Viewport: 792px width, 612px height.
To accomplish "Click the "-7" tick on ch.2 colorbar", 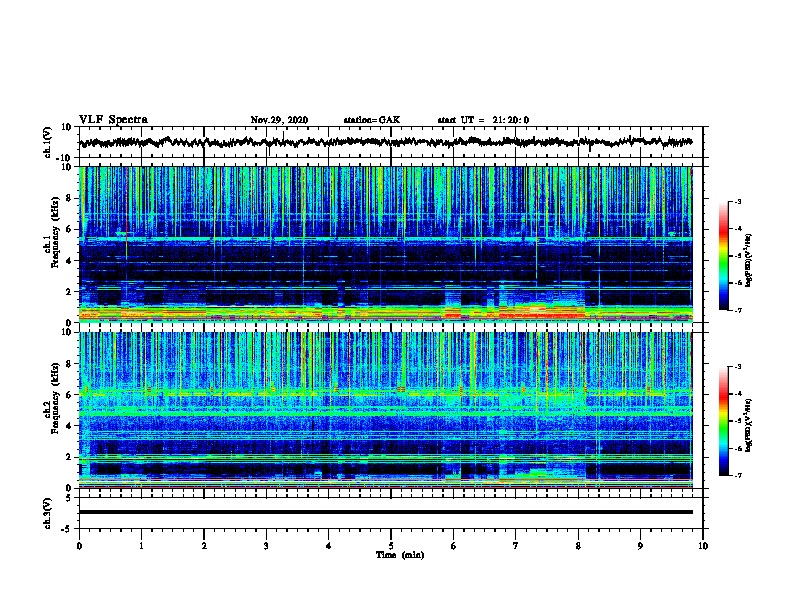I will pos(737,475).
